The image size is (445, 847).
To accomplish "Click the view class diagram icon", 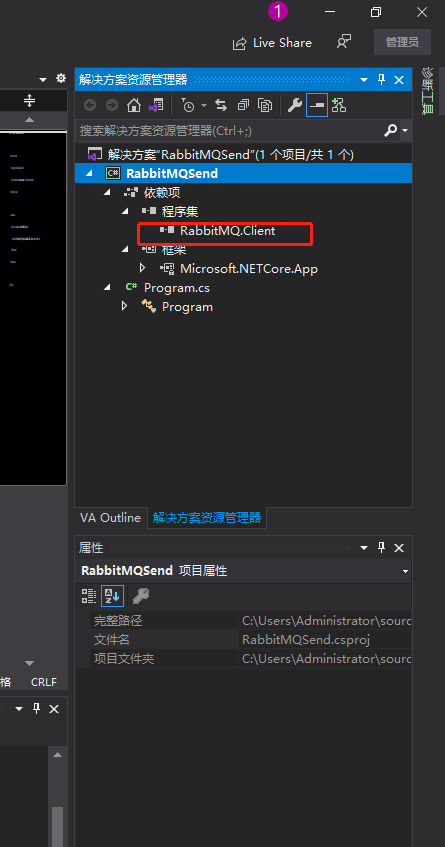I will [339, 105].
